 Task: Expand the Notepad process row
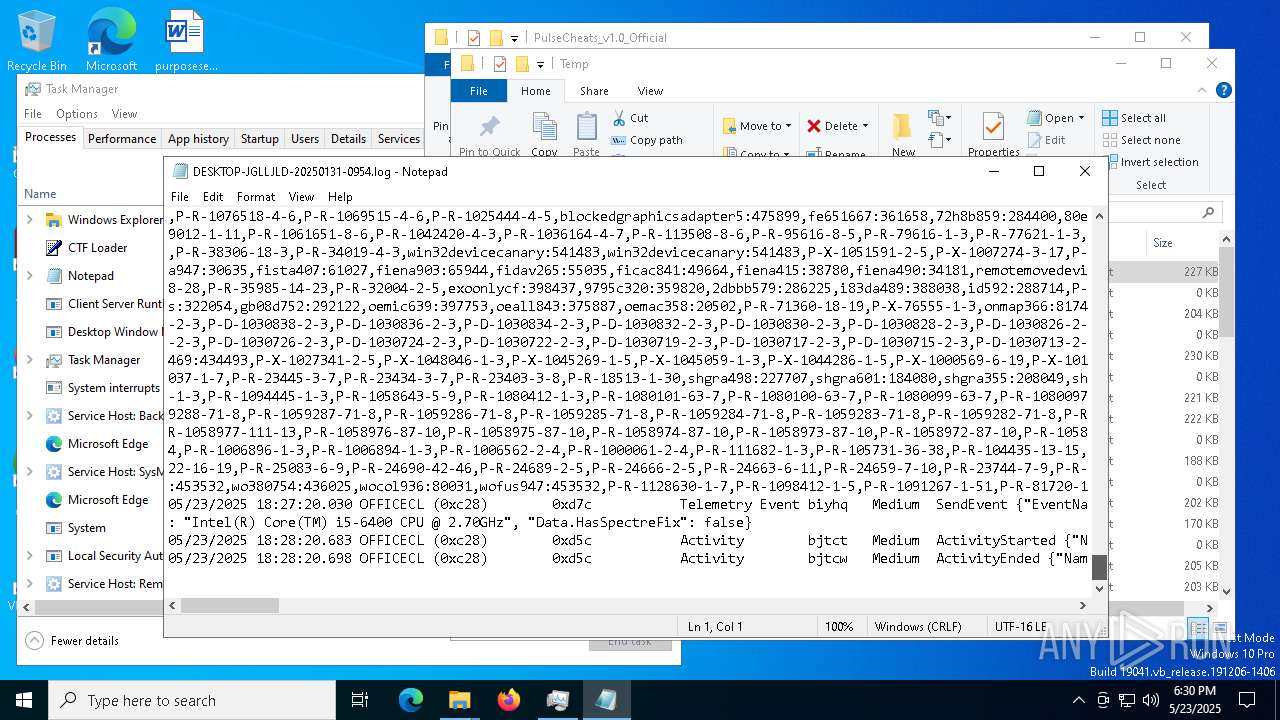(x=29, y=276)
